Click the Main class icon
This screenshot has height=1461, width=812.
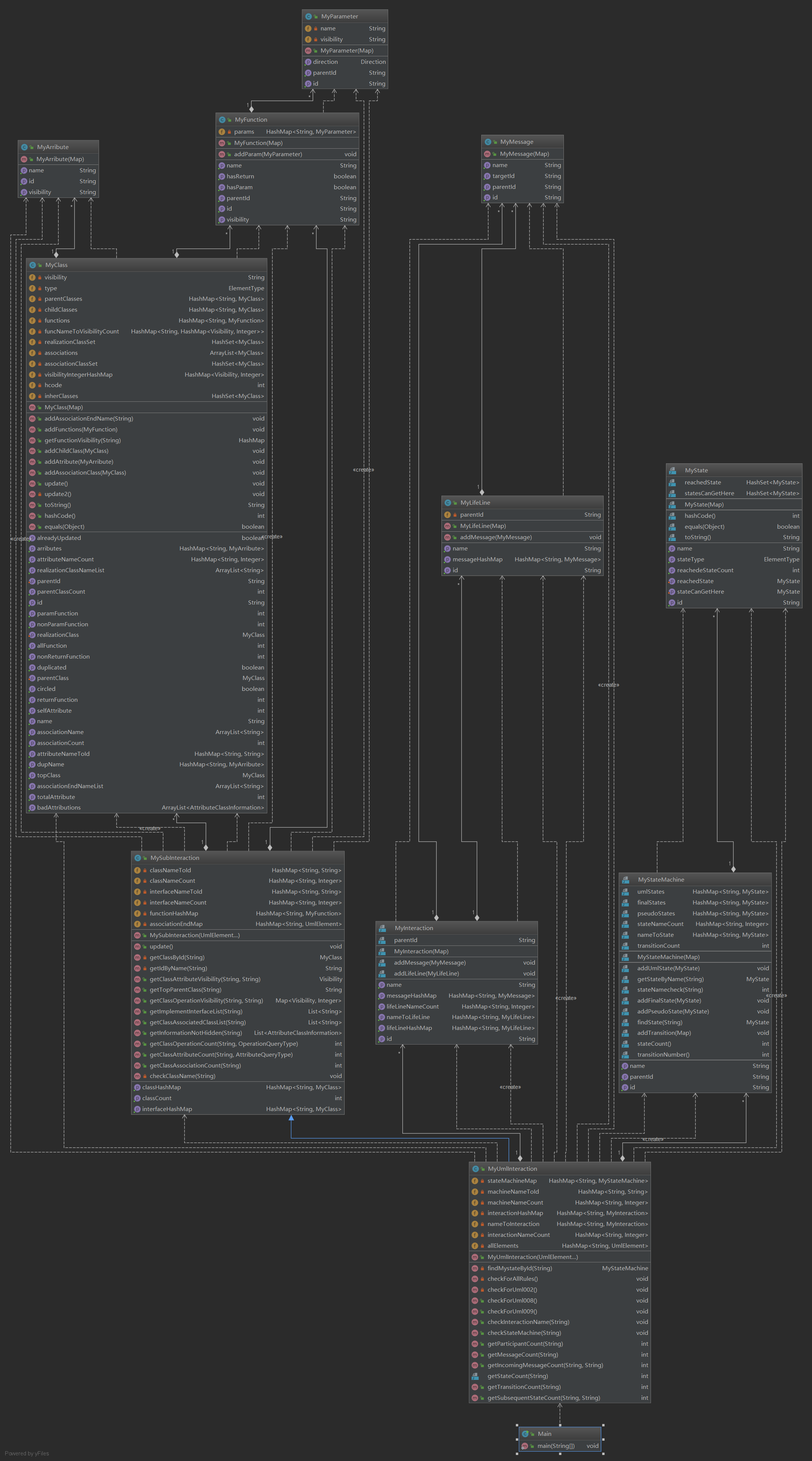click(525, 1433)
